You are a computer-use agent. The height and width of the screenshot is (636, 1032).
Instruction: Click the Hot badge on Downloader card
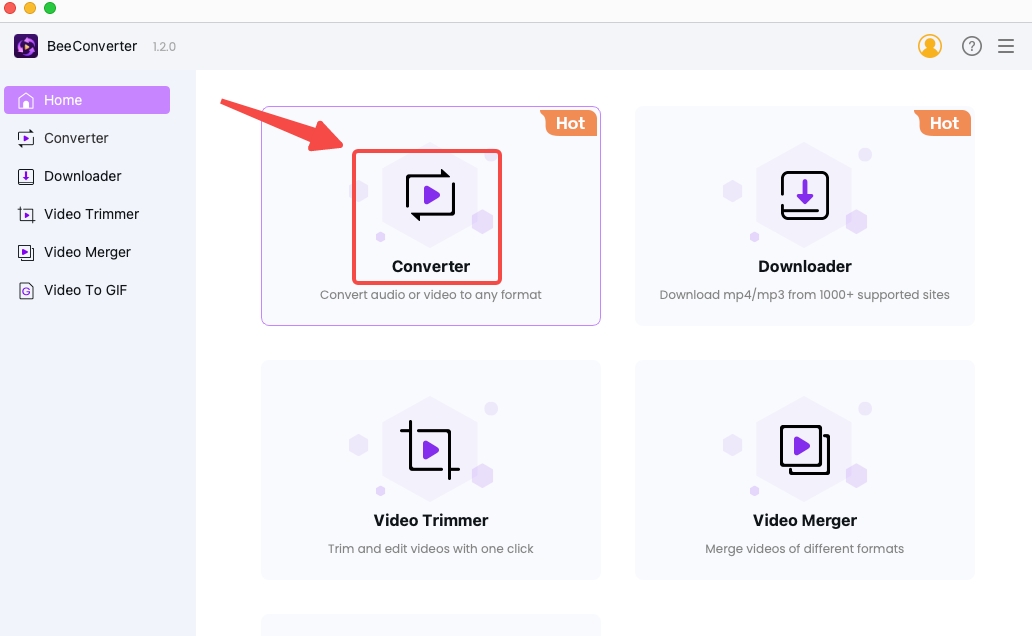pos(943,123)
